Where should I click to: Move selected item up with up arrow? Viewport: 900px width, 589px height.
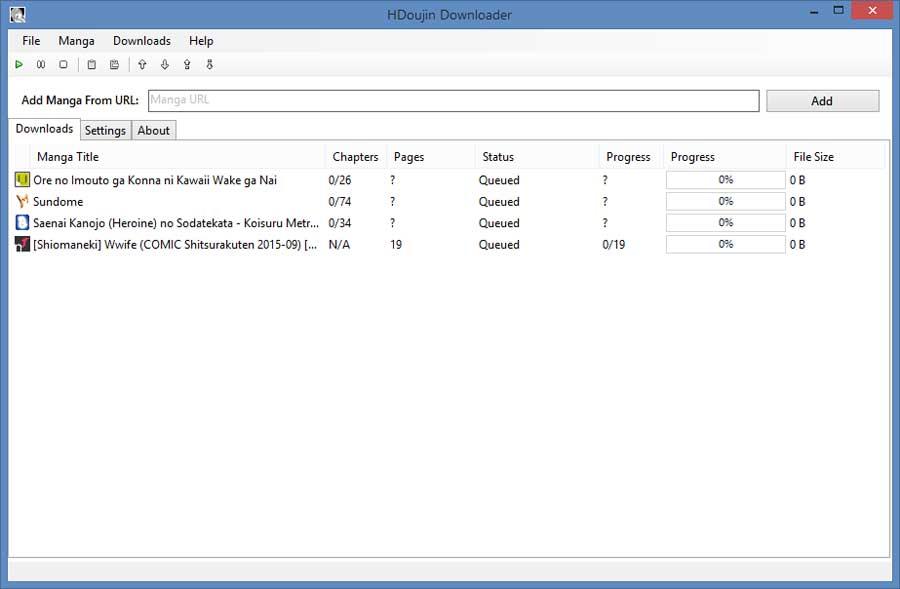[142, 65]
